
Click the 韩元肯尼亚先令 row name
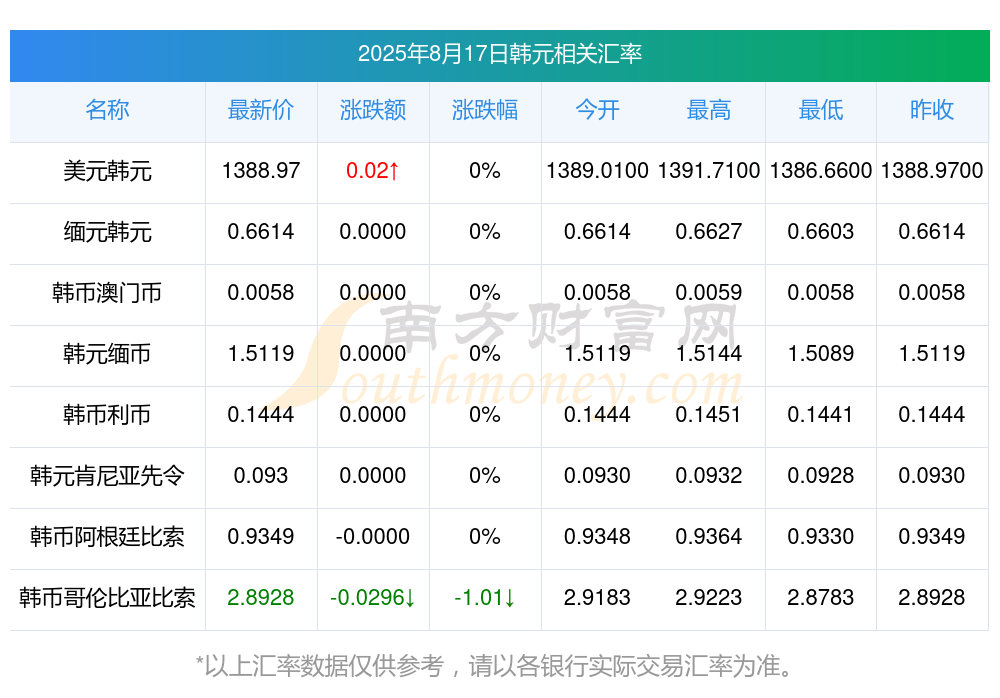pos(107,475)
